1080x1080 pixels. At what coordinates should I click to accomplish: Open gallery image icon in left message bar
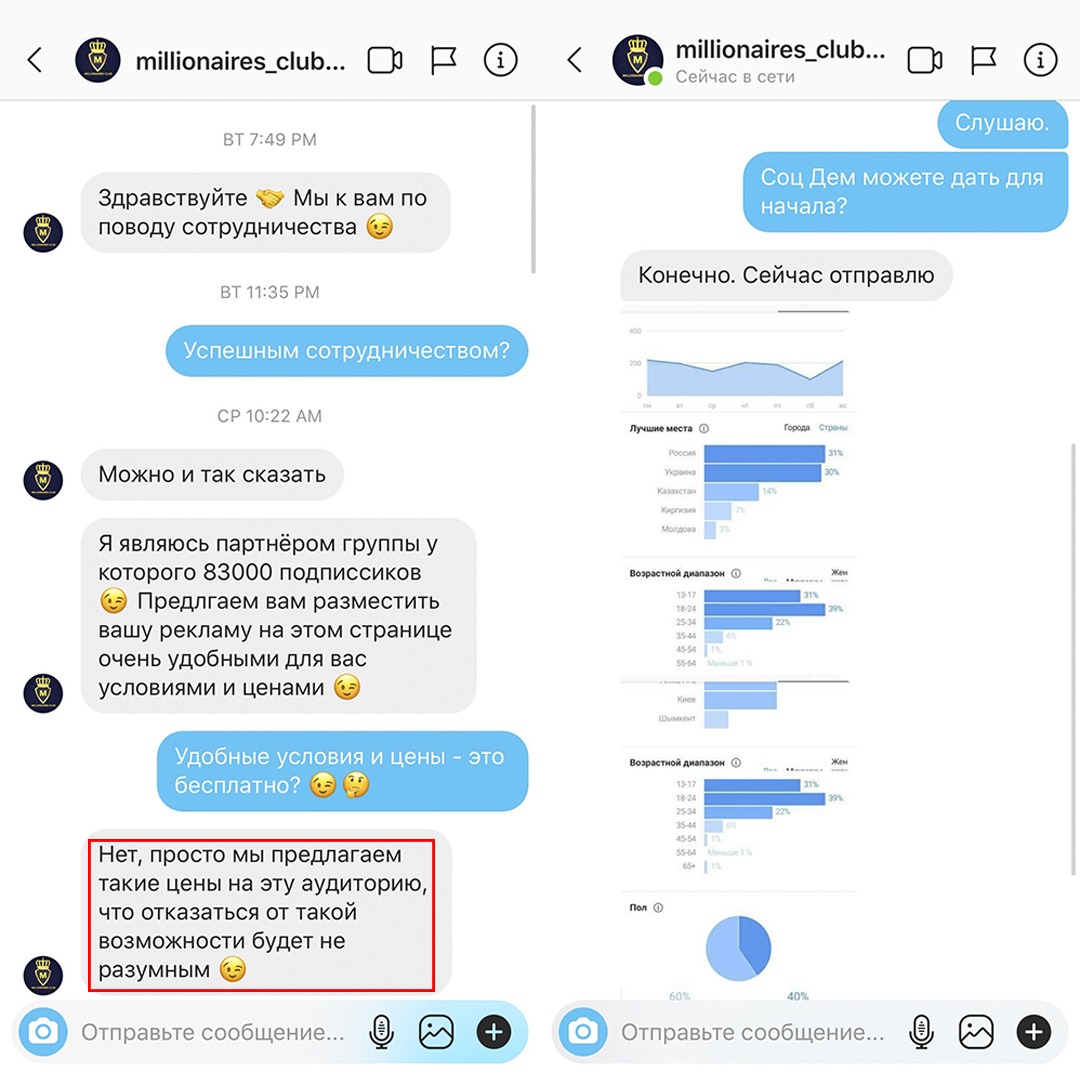437,1032
